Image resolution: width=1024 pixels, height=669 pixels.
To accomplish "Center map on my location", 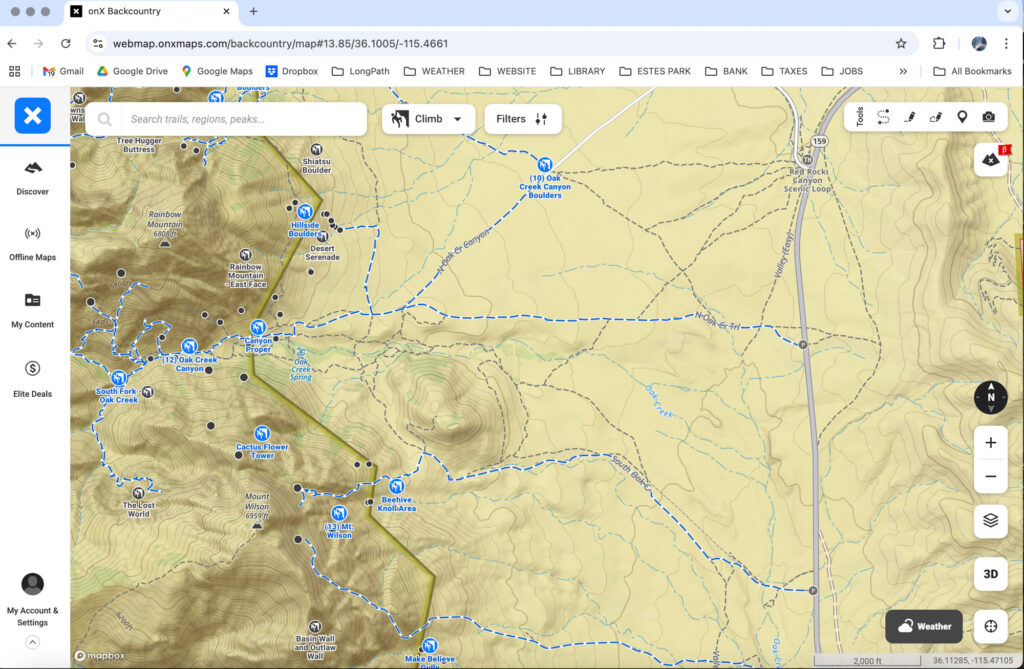I will (x=991, y=626).
